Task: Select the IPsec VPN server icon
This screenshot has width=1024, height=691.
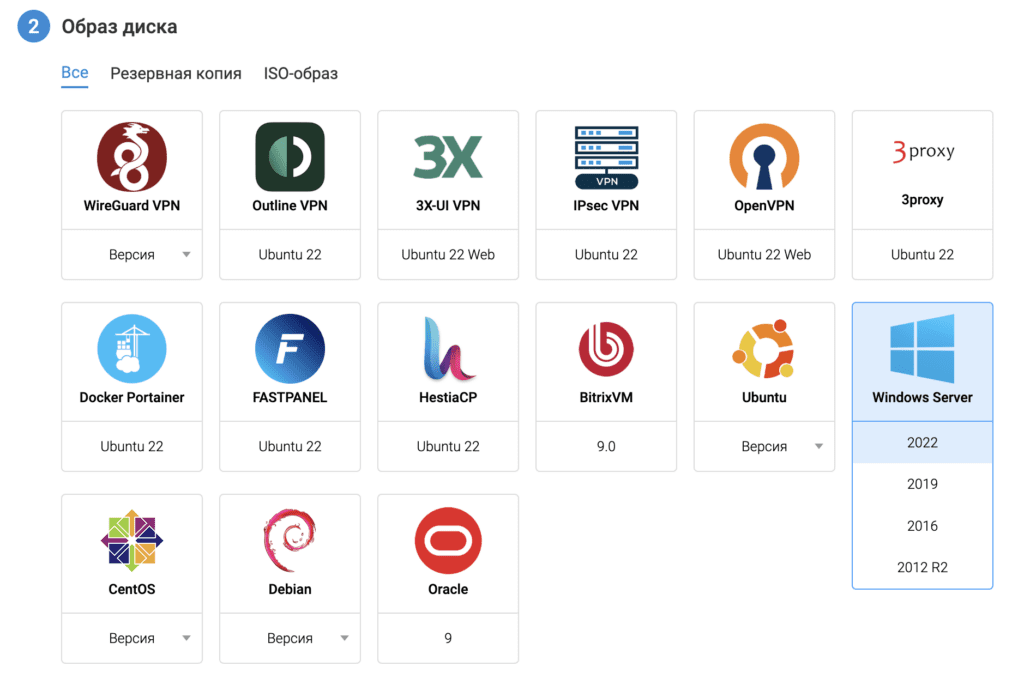Action: [606, 157]
